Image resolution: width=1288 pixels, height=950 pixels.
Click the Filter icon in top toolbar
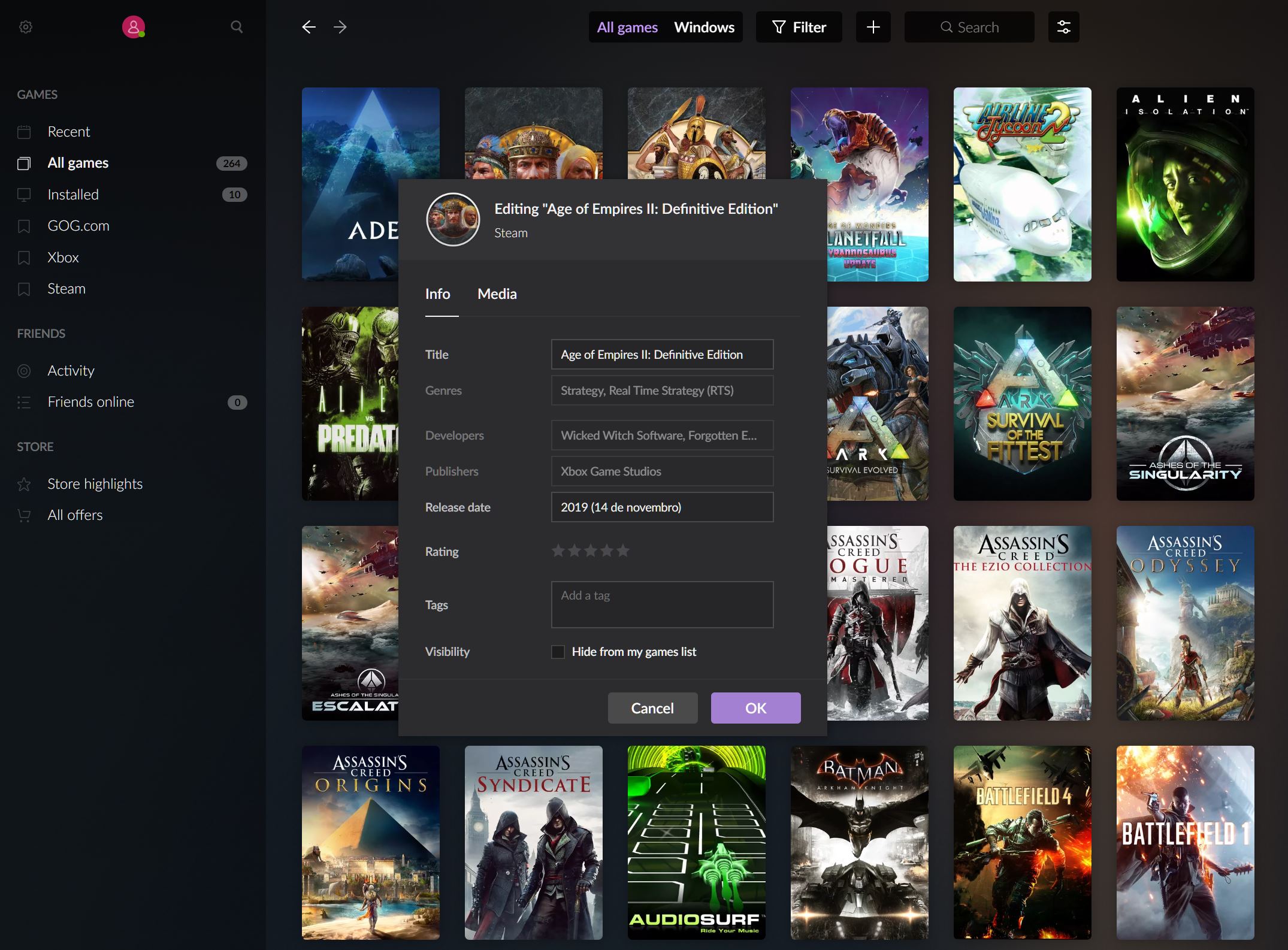point(779,27)
